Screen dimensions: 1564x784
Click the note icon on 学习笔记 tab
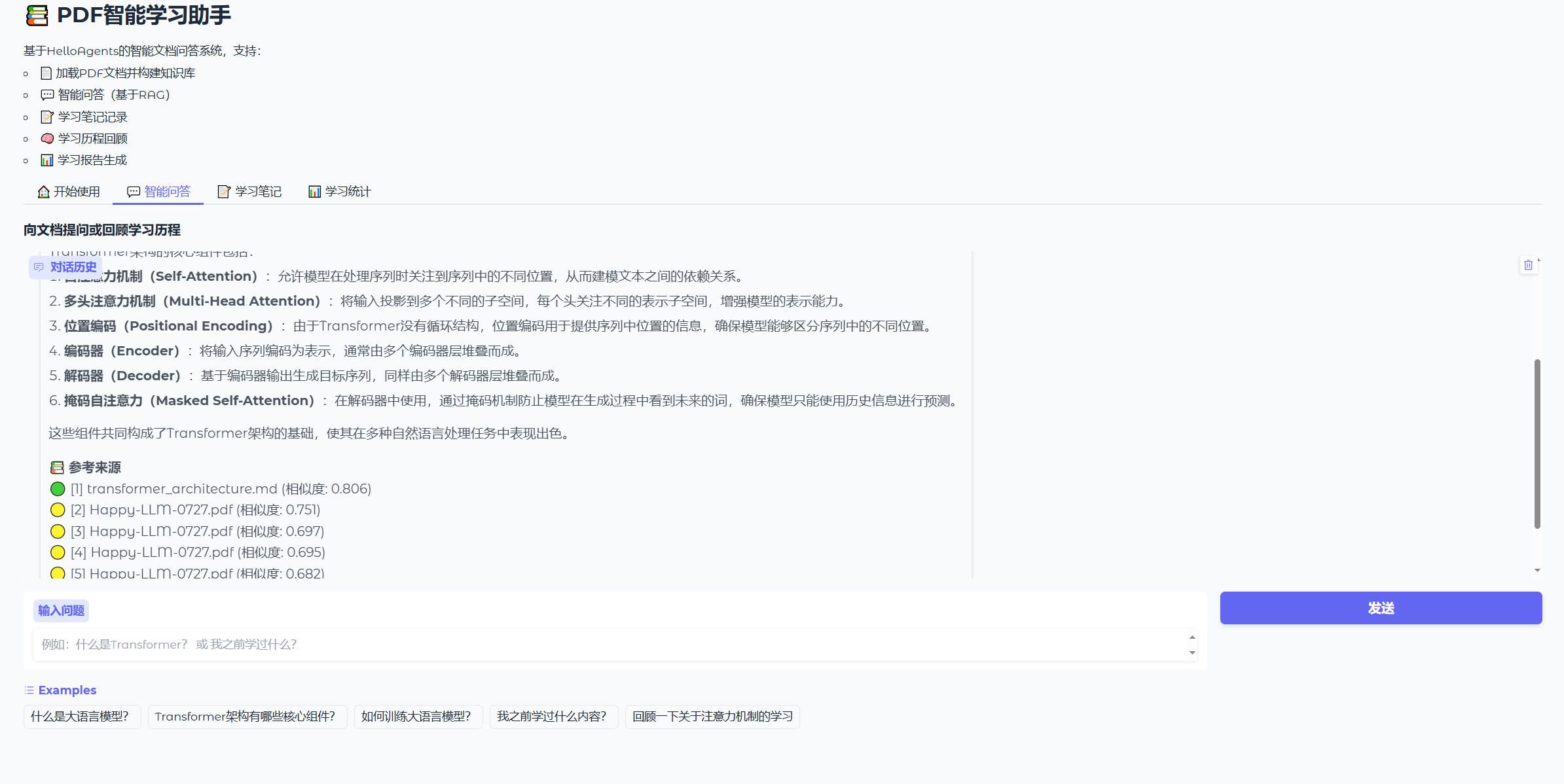(224, 191)
